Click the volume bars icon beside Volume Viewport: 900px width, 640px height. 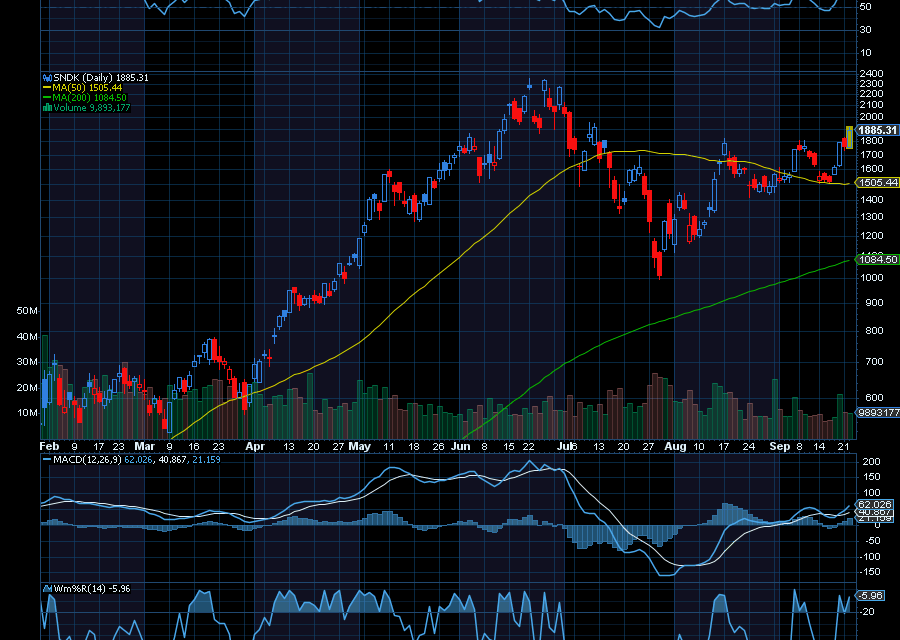coord(47,107)
